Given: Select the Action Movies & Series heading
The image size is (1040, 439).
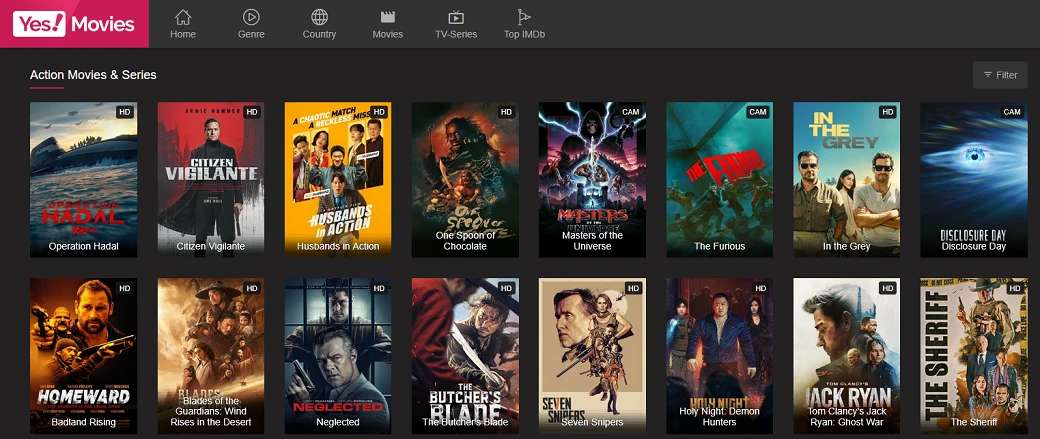Looking at the screenshot, I should pyautogui.click(x=93, y=75).
